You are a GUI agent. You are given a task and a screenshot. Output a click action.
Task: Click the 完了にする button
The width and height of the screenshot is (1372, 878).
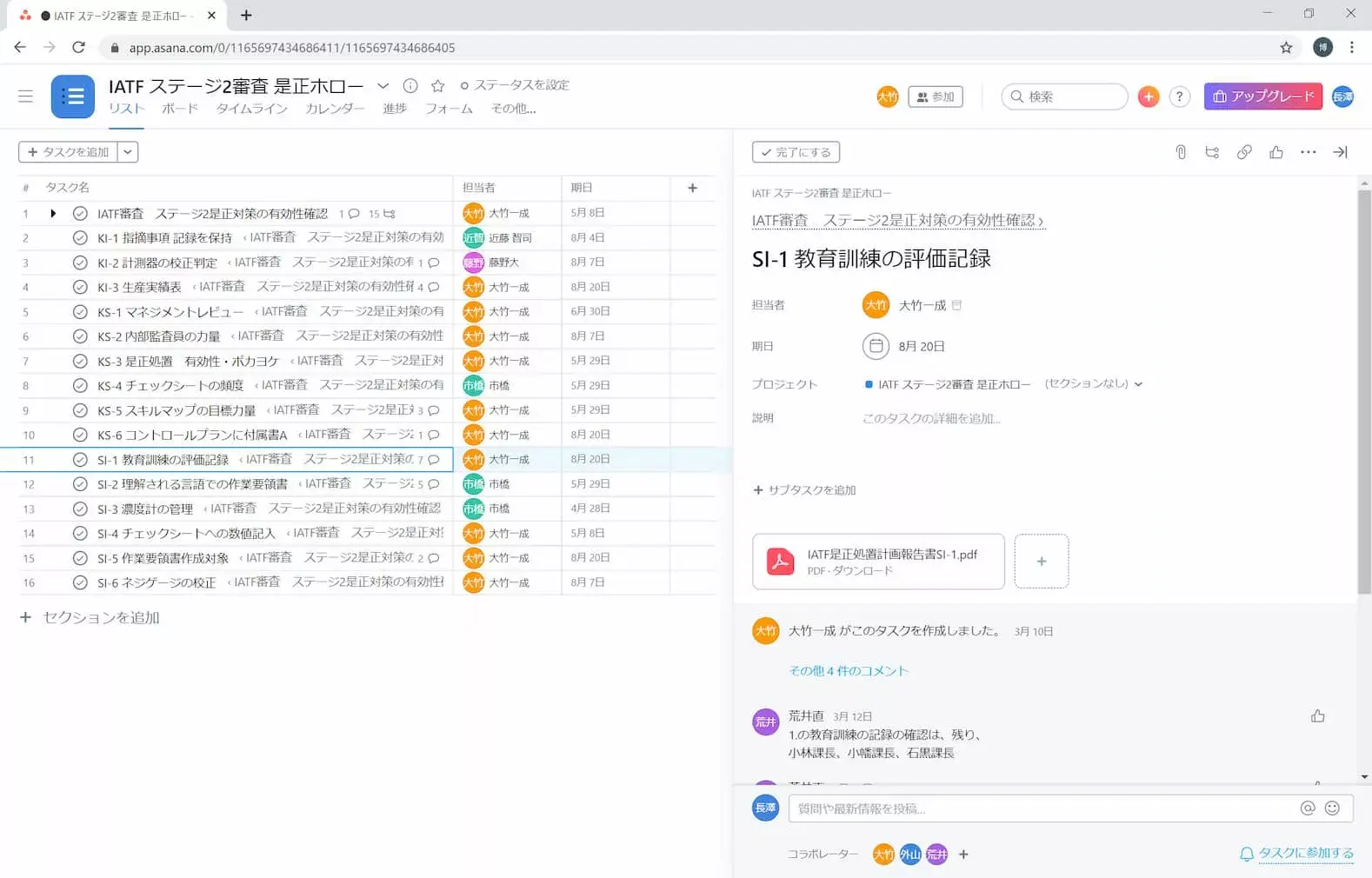pyautogui.click(x=796, y=152)
